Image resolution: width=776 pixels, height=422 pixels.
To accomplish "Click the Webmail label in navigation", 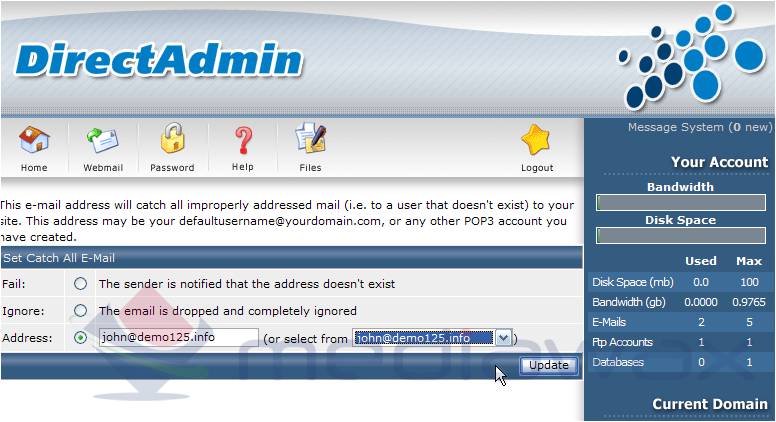I will tap(103, 168).
